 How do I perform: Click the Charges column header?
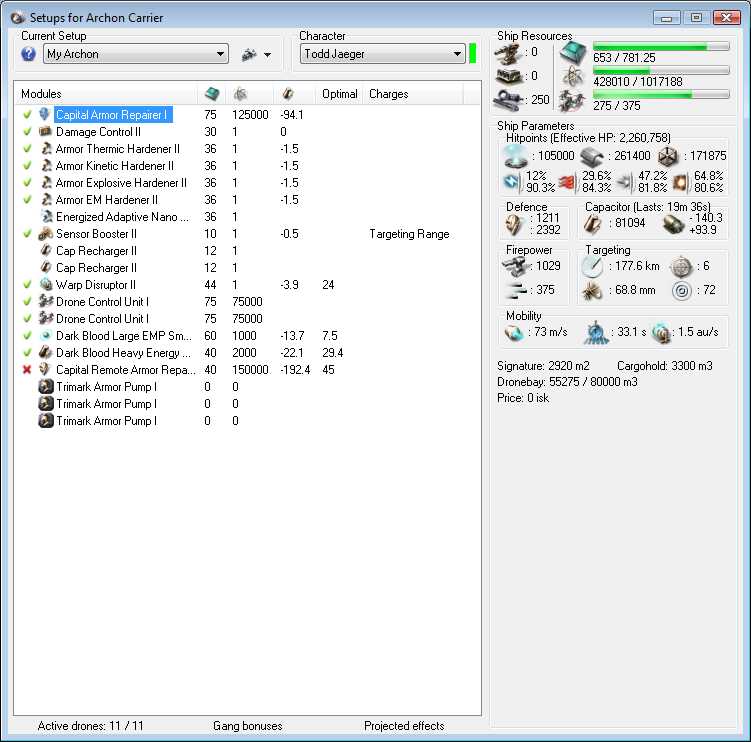pyautogui.click(x=388, y=94)
